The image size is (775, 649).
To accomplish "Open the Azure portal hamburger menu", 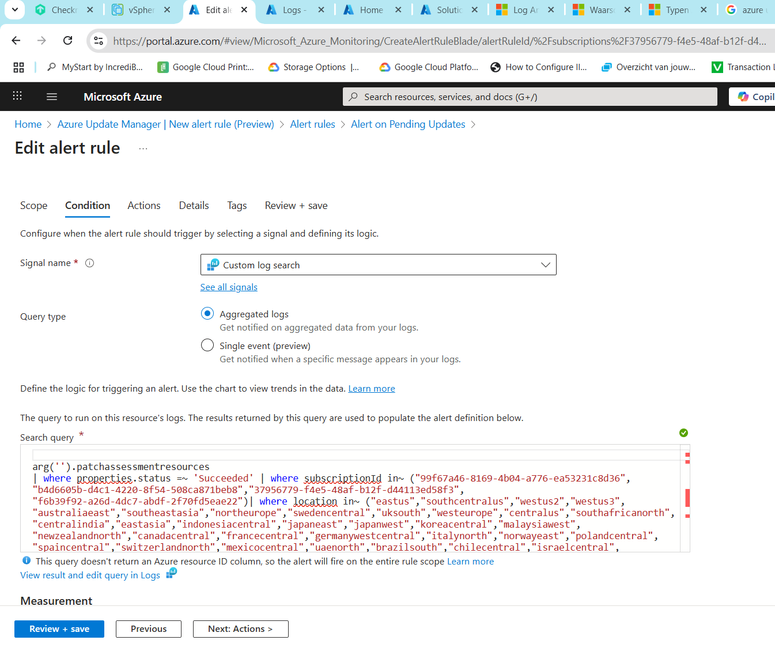I will click(x=51, y=96).
